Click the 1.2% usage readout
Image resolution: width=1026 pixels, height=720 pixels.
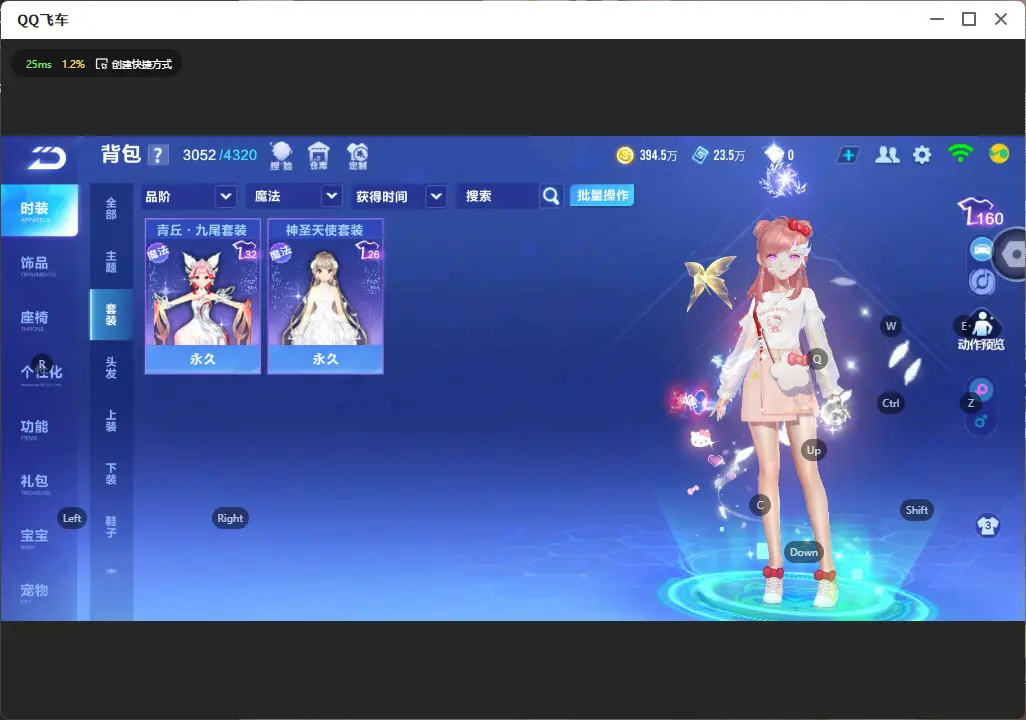click(73, 64)
